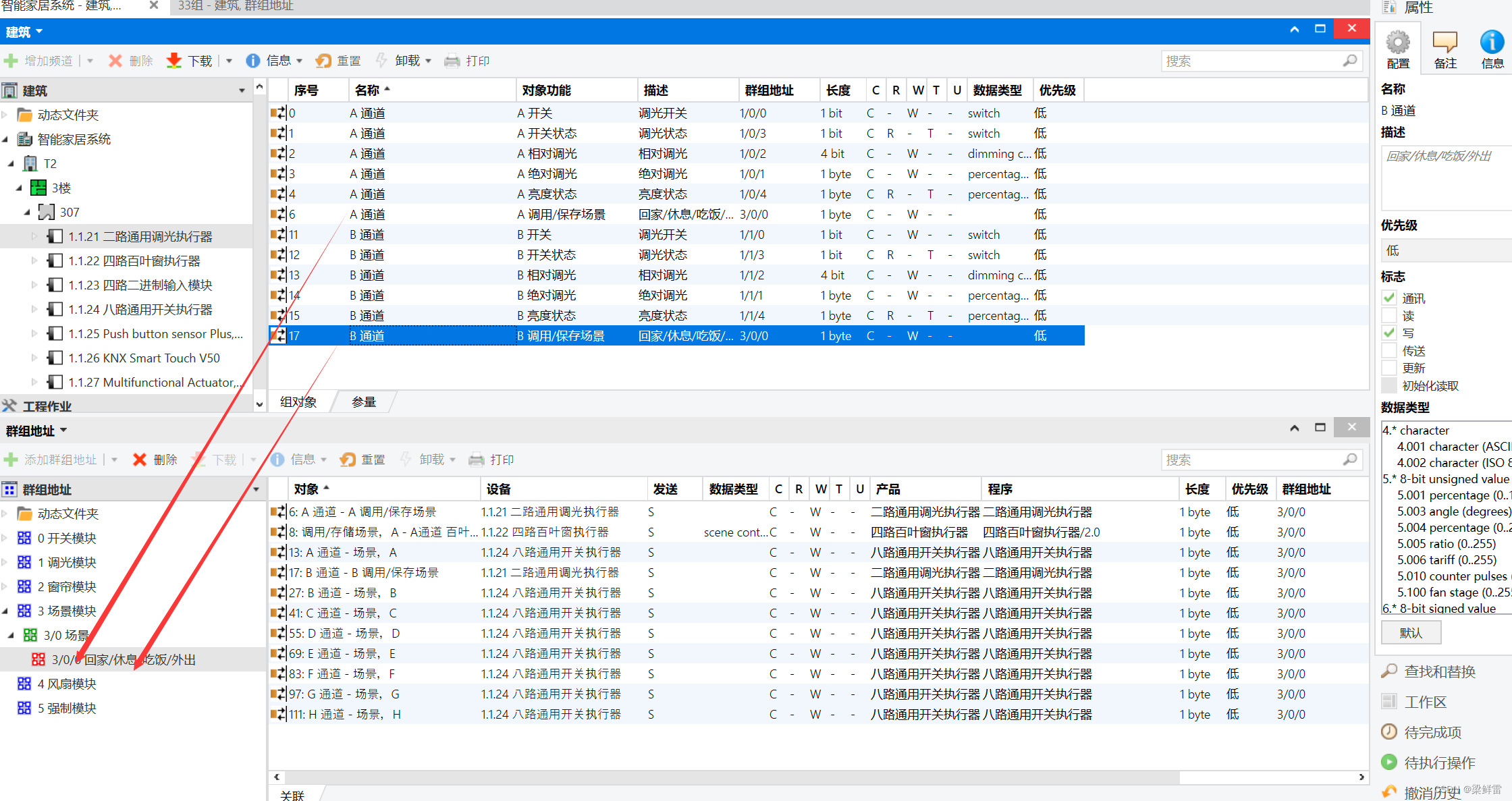Uncheck the 通讯 flag checkbox
This screenshot has width=1512, height=801.
click(1389, 298)
